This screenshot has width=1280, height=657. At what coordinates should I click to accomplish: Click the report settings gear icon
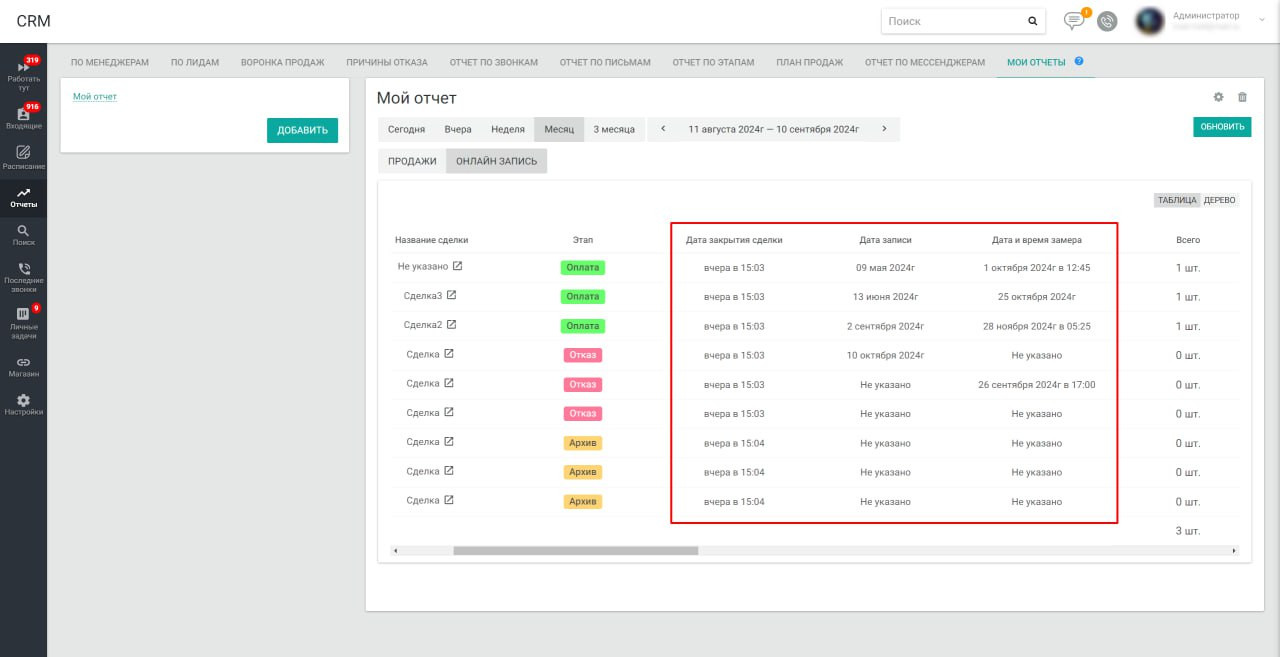point(1218,97)
